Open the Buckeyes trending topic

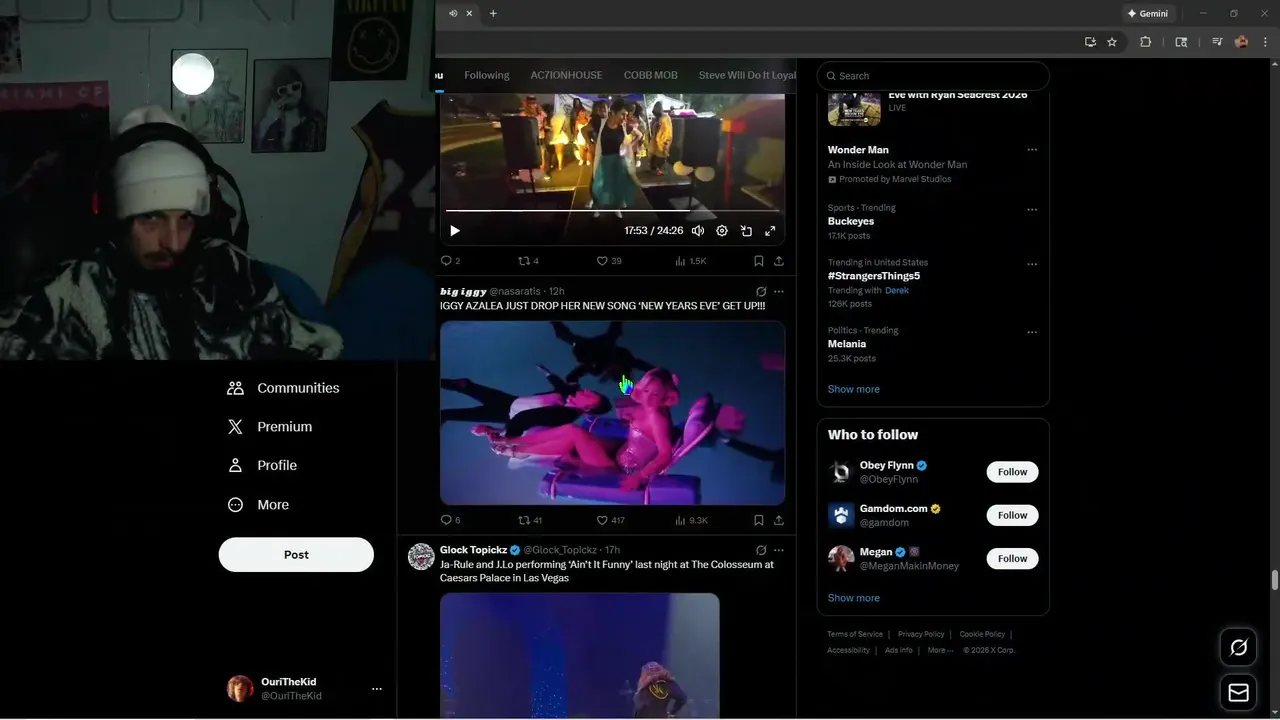coord(851,221)
